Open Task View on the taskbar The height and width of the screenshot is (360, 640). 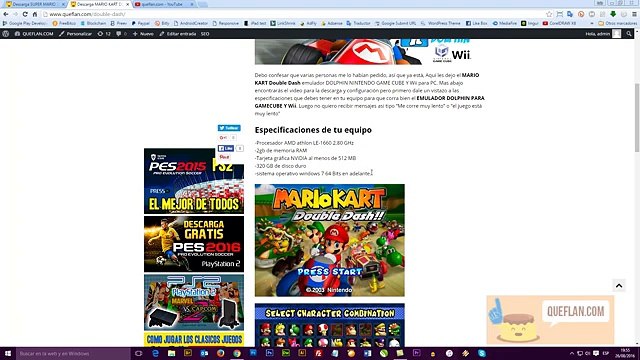138,353
